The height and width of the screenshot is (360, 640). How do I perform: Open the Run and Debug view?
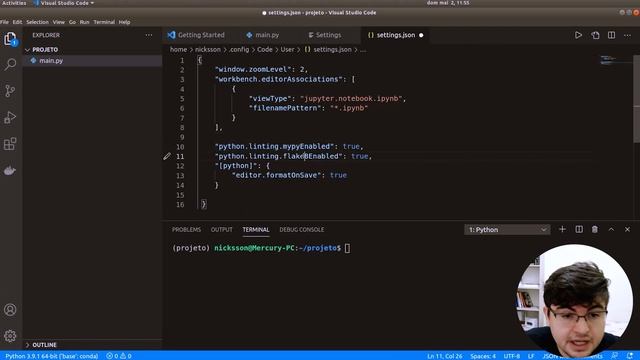tap(10, 117)
